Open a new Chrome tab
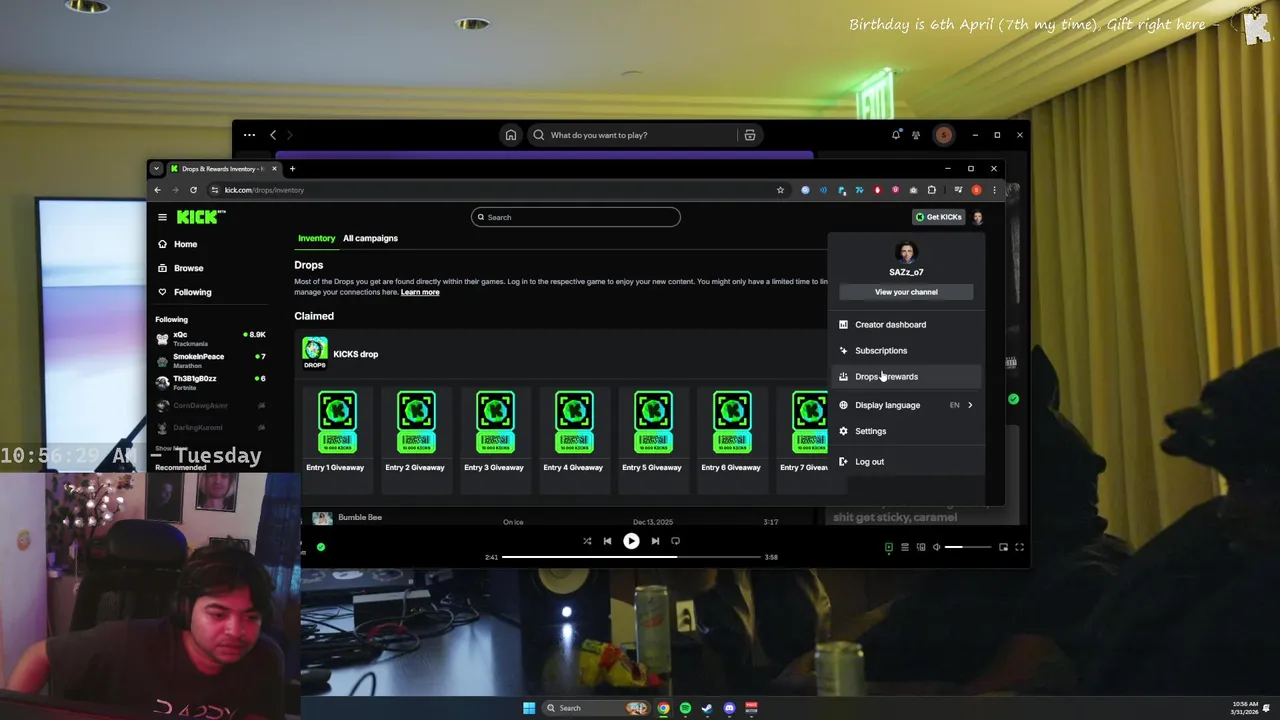This screenshot has width=1280, height=720. point(292,169)
